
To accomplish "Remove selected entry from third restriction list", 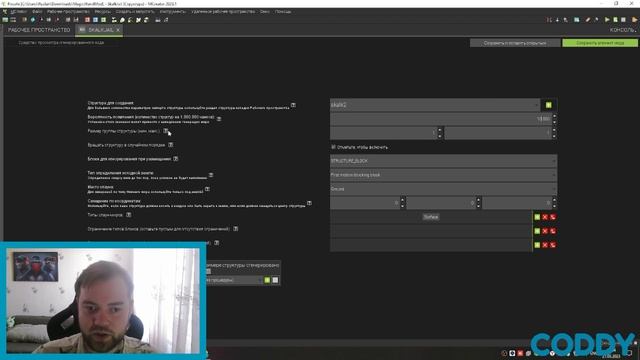I will point(545,245).
